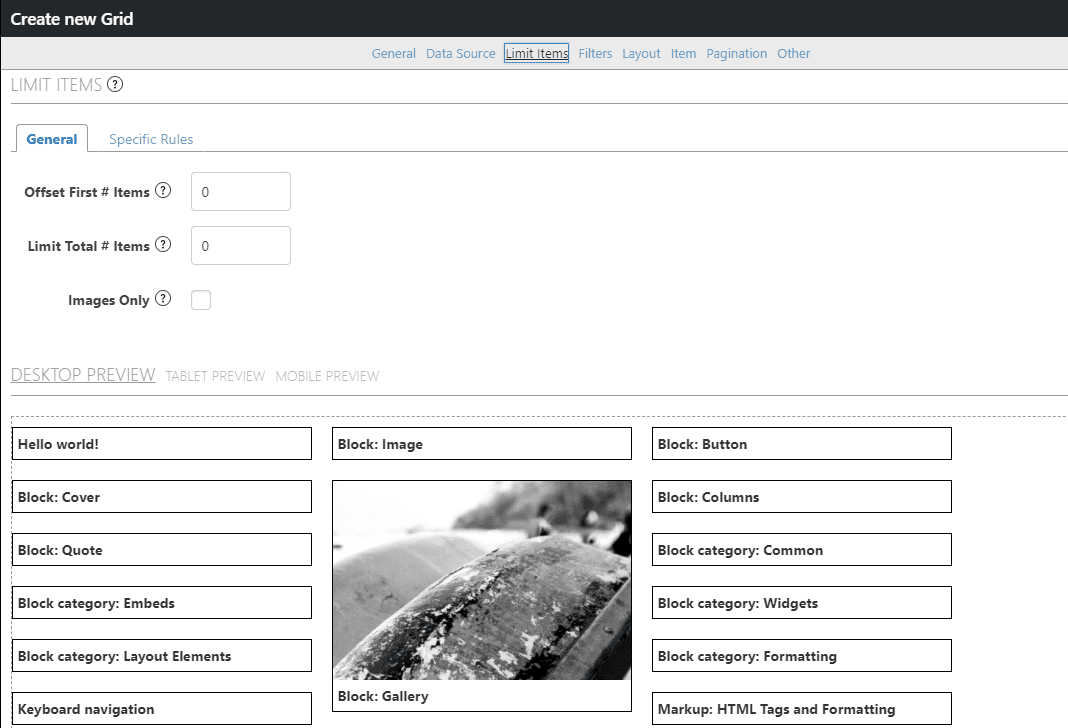The image size is (1068, 728).
Task: Switch to the Specific Rules tab
Action: pos(150,139)
